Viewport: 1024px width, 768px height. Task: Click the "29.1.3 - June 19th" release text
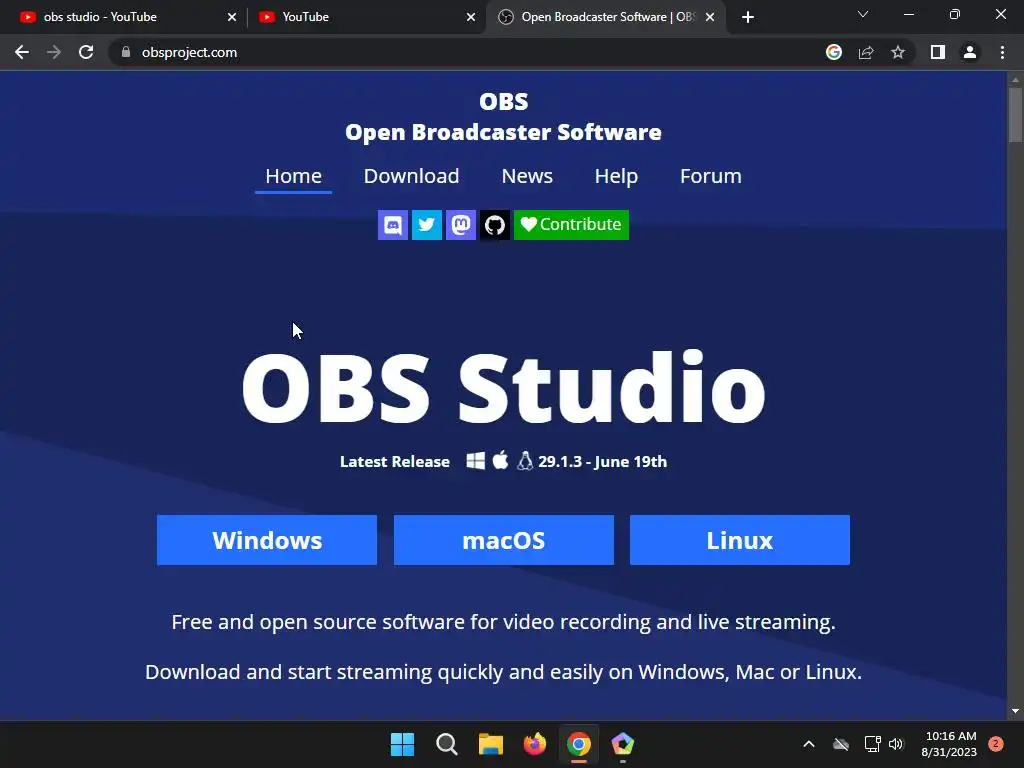(602, 462)
